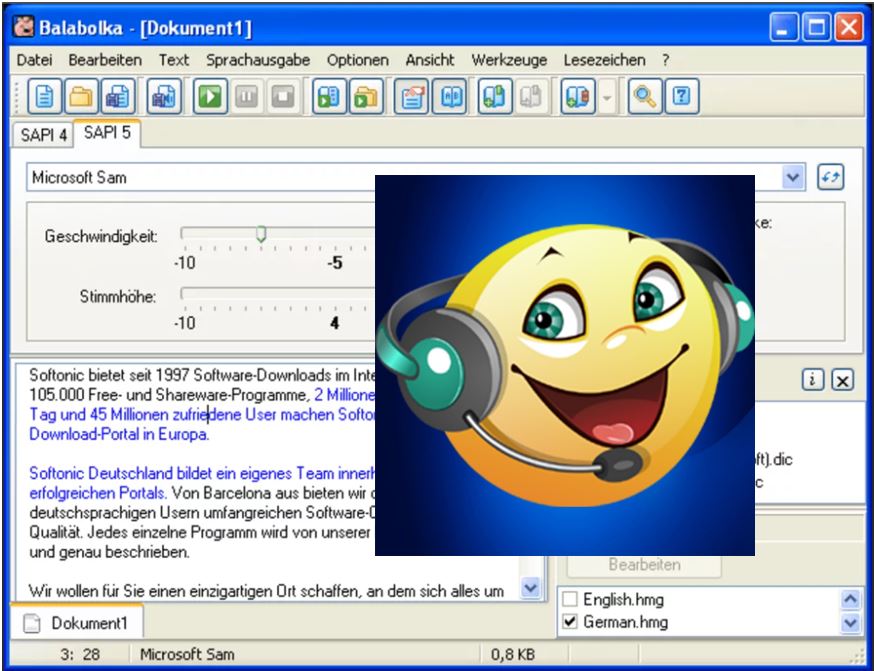Click the down arrow of the text area scrollbar
874x671 pixels.
pyautogui.click(x=530, y=587)
